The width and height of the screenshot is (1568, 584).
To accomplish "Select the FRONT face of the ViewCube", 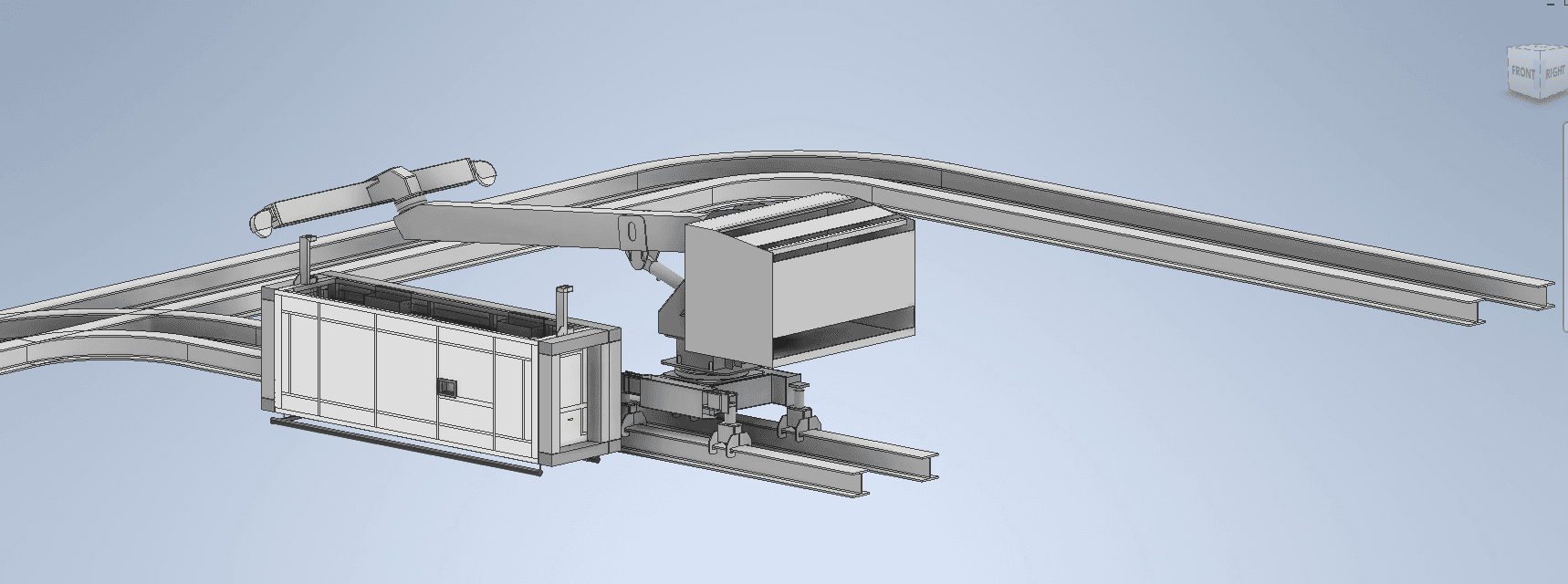I will [1523, 75].
